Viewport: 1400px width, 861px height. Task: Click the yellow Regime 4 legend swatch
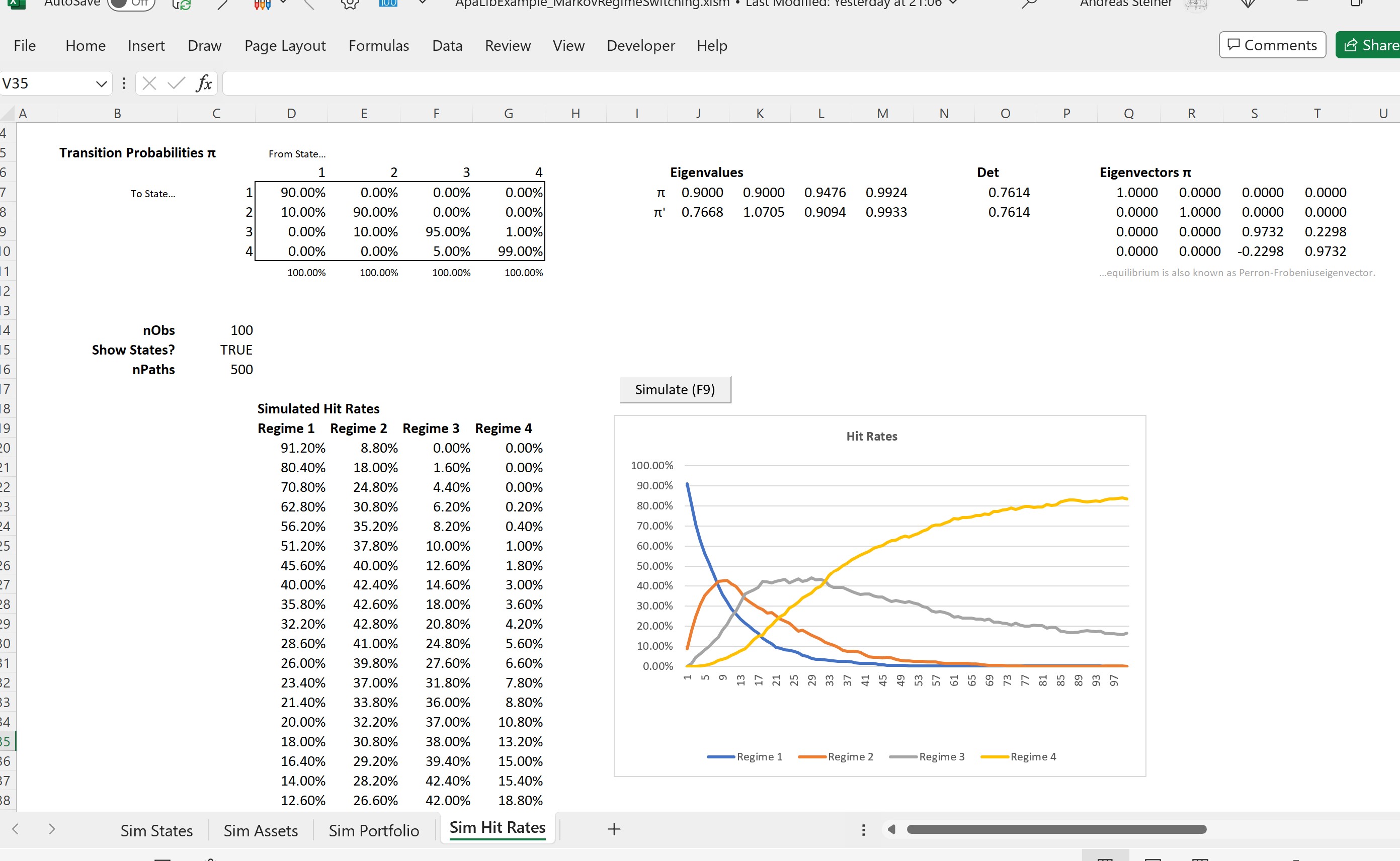click(x=995, y=757)
